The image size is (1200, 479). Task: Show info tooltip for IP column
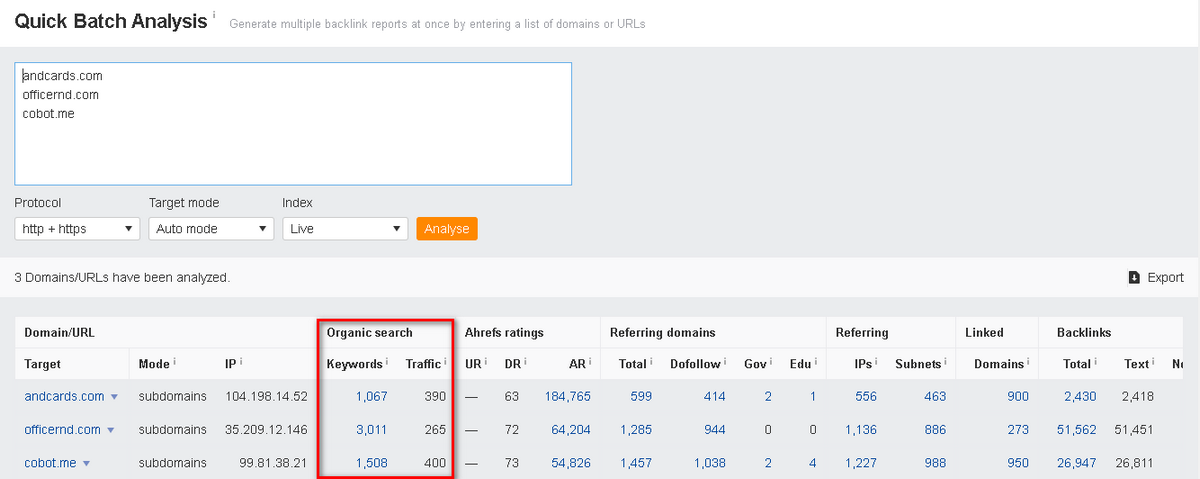click(x=241, y=362)
